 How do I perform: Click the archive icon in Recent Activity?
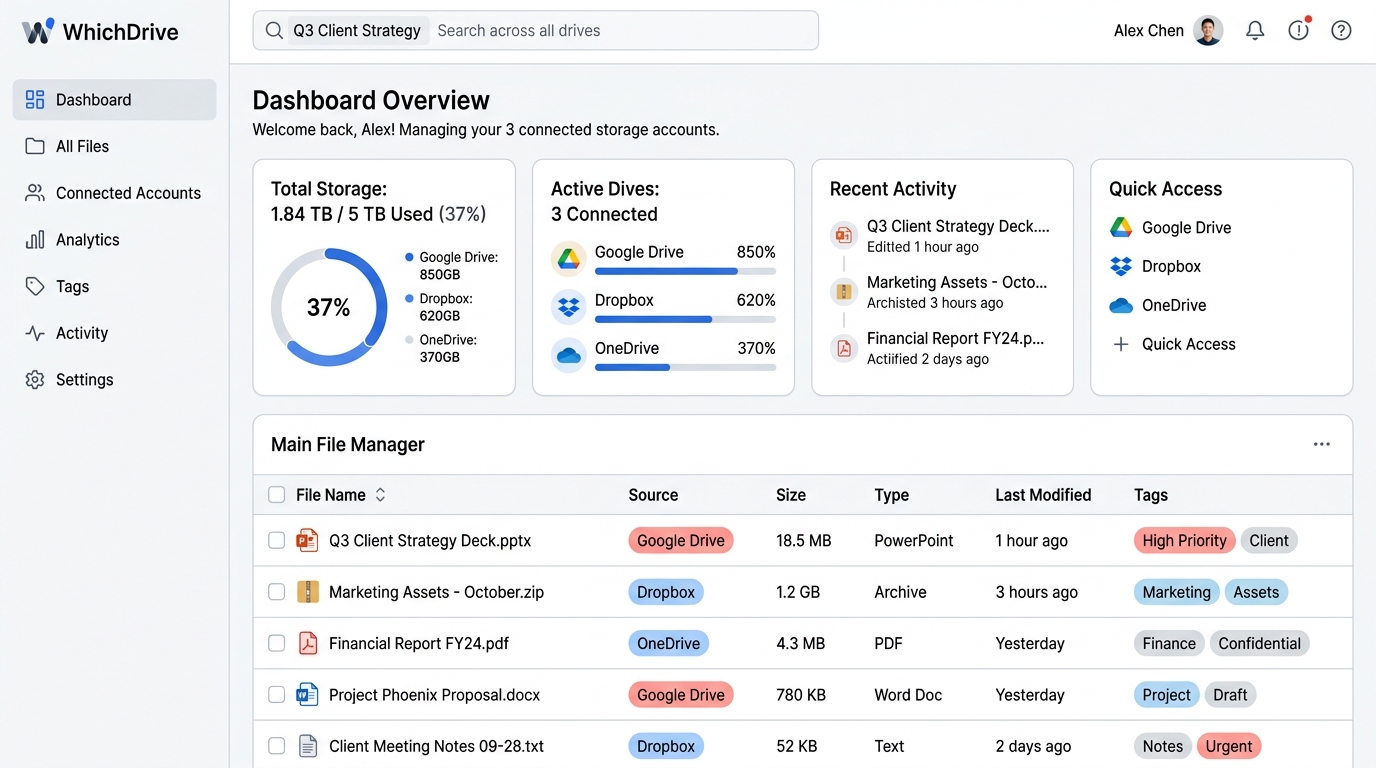click(x=844, y=292)
